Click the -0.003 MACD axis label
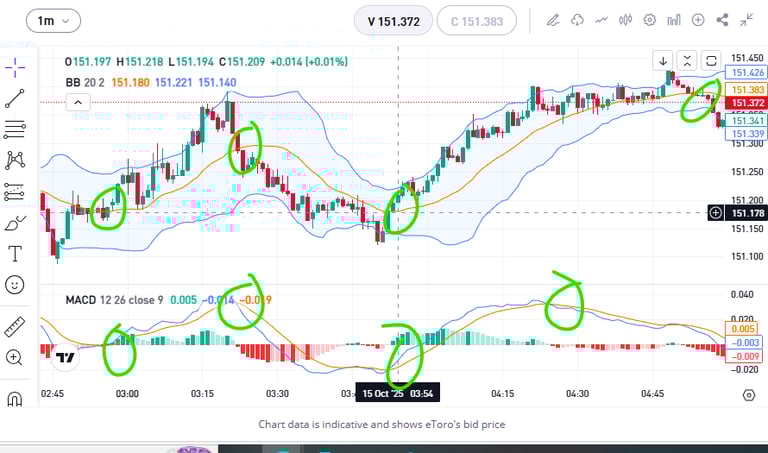The image size is (768, 453). 744,342
